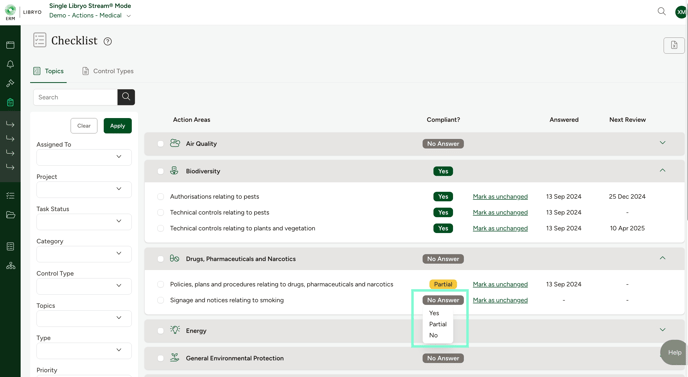Image resolution: width=688 pixels, height=377 pixels.
Task: Open the Task Status dropdown
Action: [x=84, y=221]
